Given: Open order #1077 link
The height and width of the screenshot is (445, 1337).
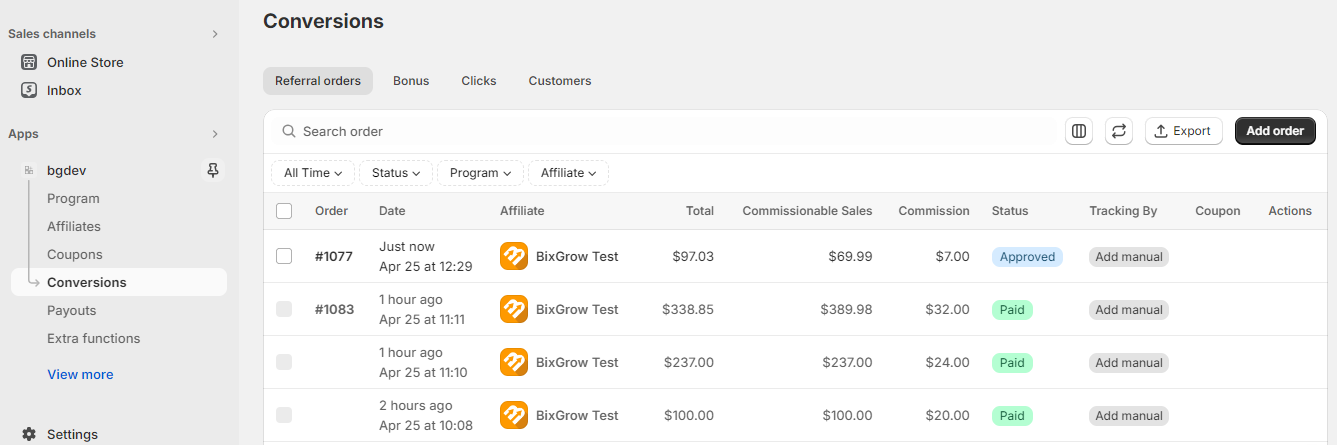Looking at the screenshot, I should (x=334, y=256).
